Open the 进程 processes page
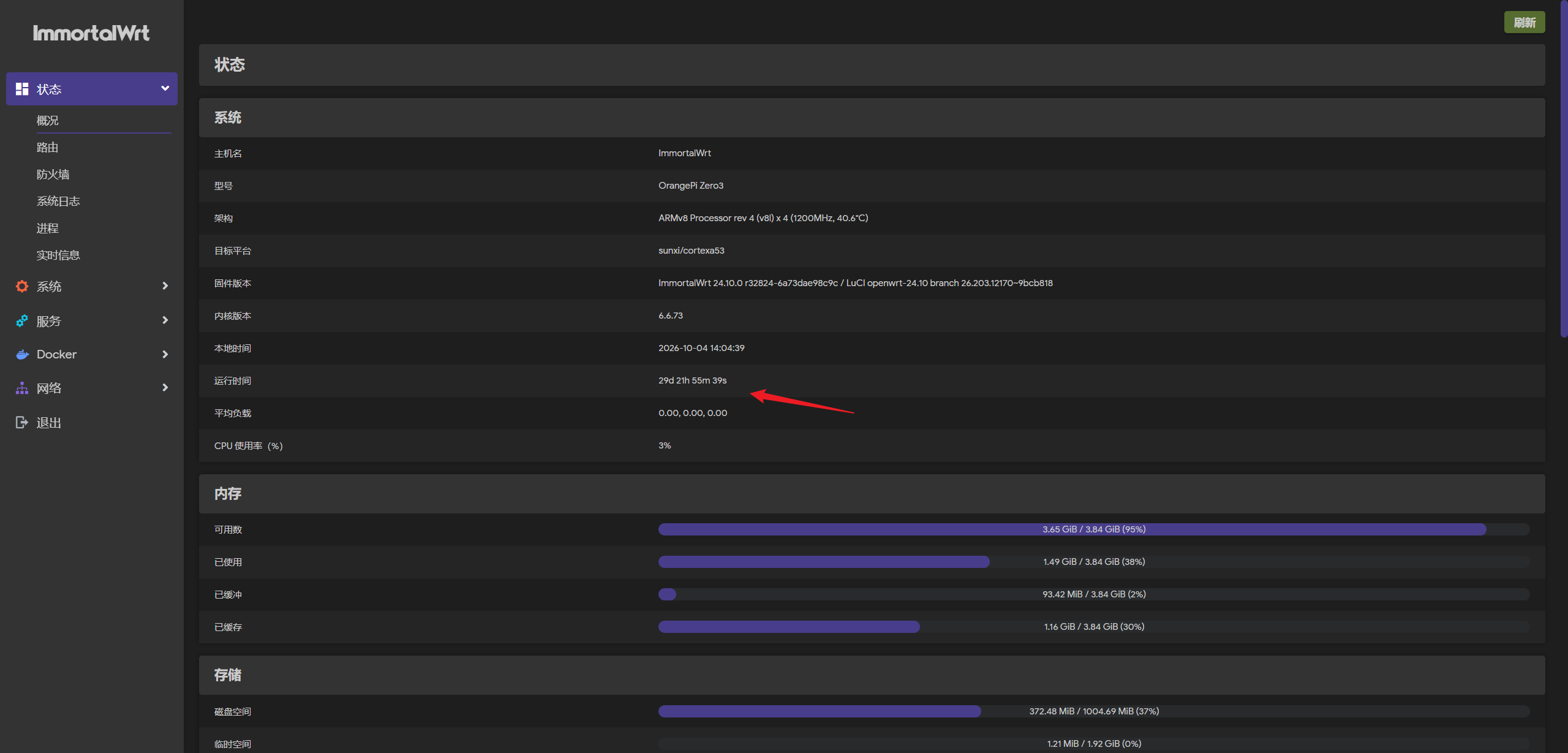Viewport: 1568px width, 753px height. coord(48,229)
